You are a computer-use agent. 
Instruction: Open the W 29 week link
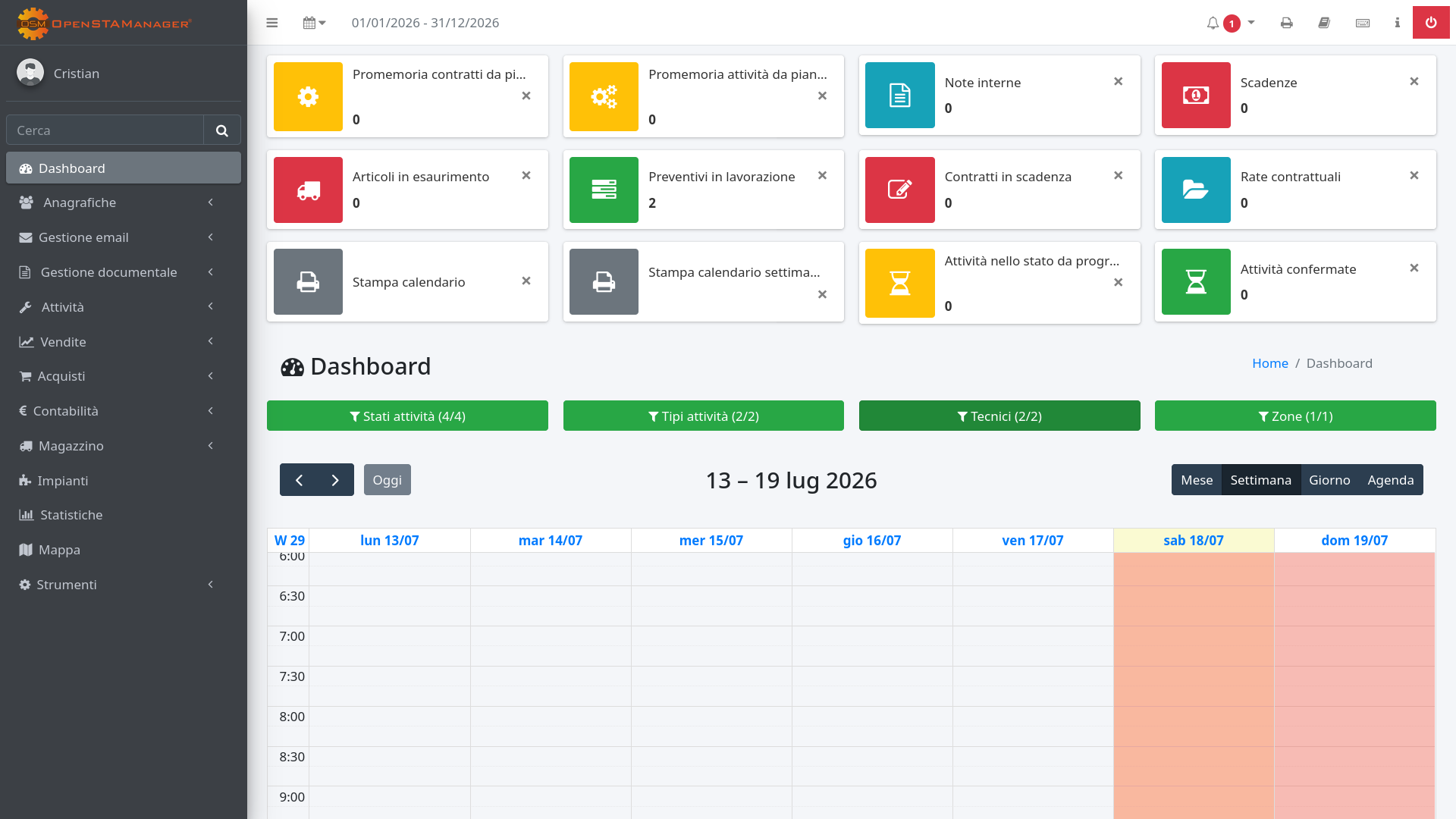(x=290, y=540)
